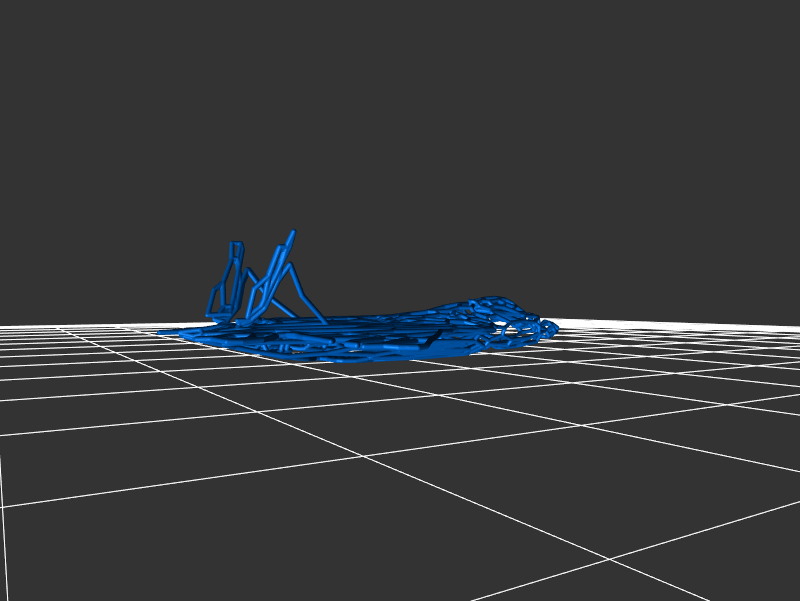Image resolution: width=800 pixels, height=601 pixels.
Task: Click the leftmost edge of the flat blue mesh
Action: tap(162, 332)
